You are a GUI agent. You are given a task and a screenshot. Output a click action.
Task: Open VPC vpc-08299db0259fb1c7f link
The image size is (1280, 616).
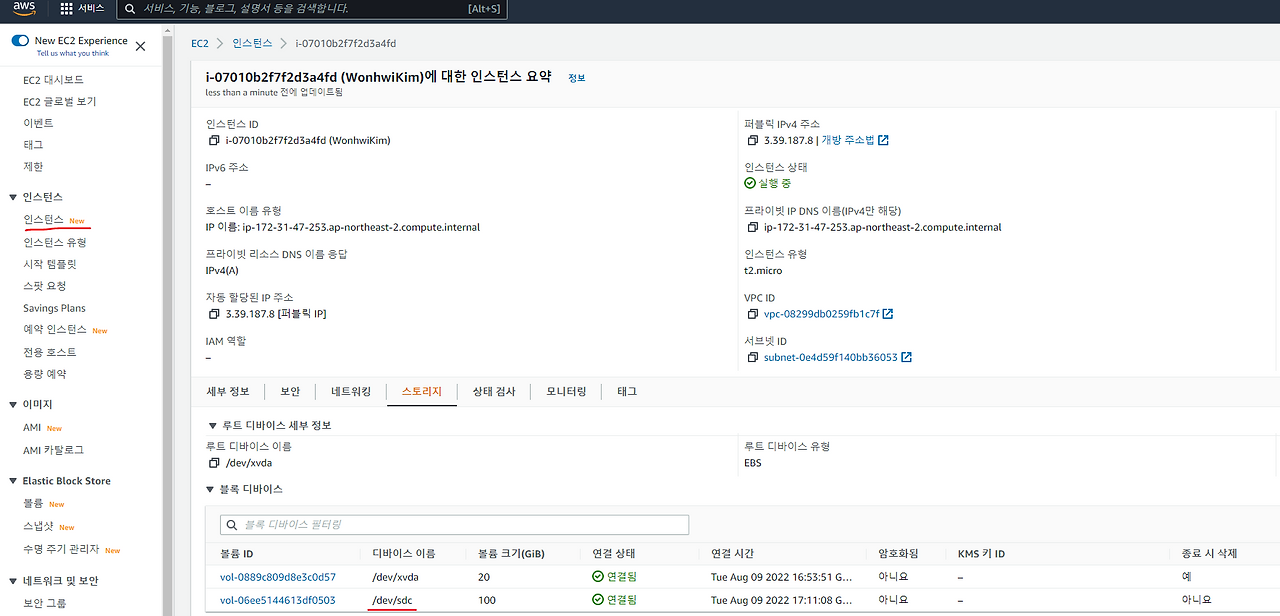pos(822,314)
